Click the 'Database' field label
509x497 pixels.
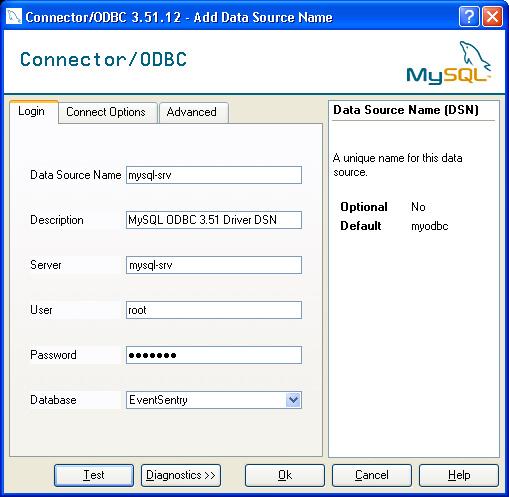(53, 400)
